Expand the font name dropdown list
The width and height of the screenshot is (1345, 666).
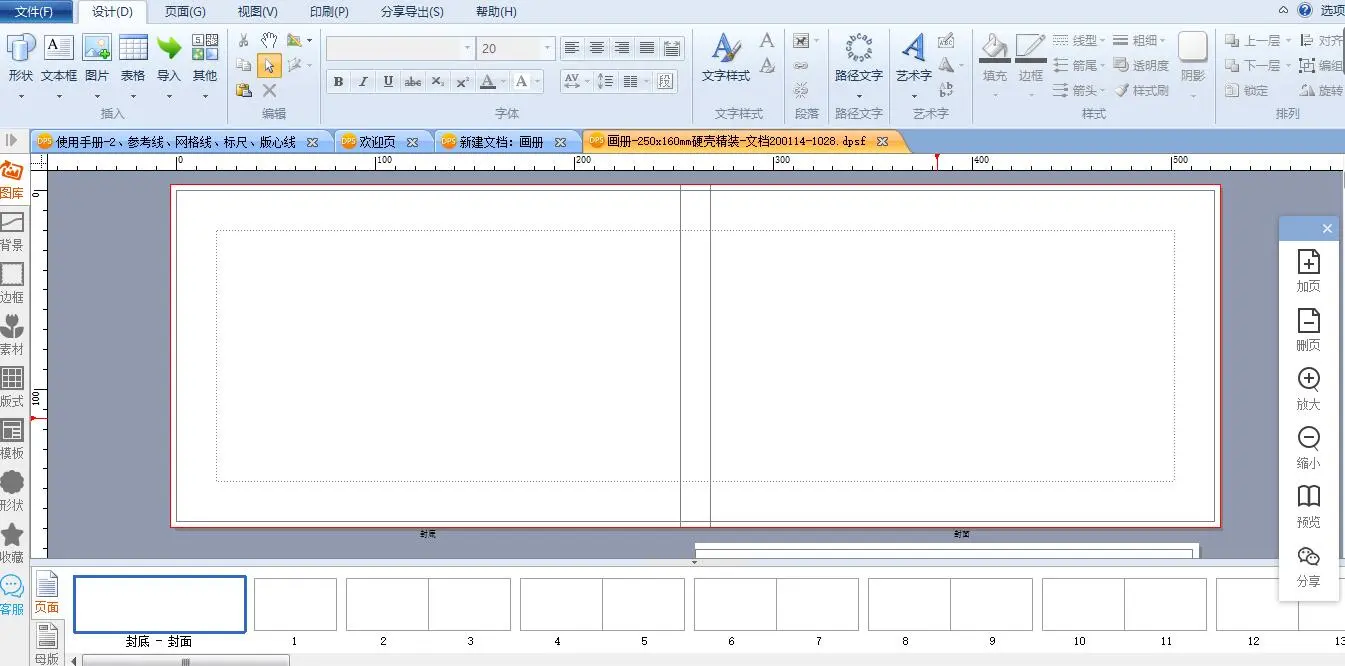(x=467, y=48)
